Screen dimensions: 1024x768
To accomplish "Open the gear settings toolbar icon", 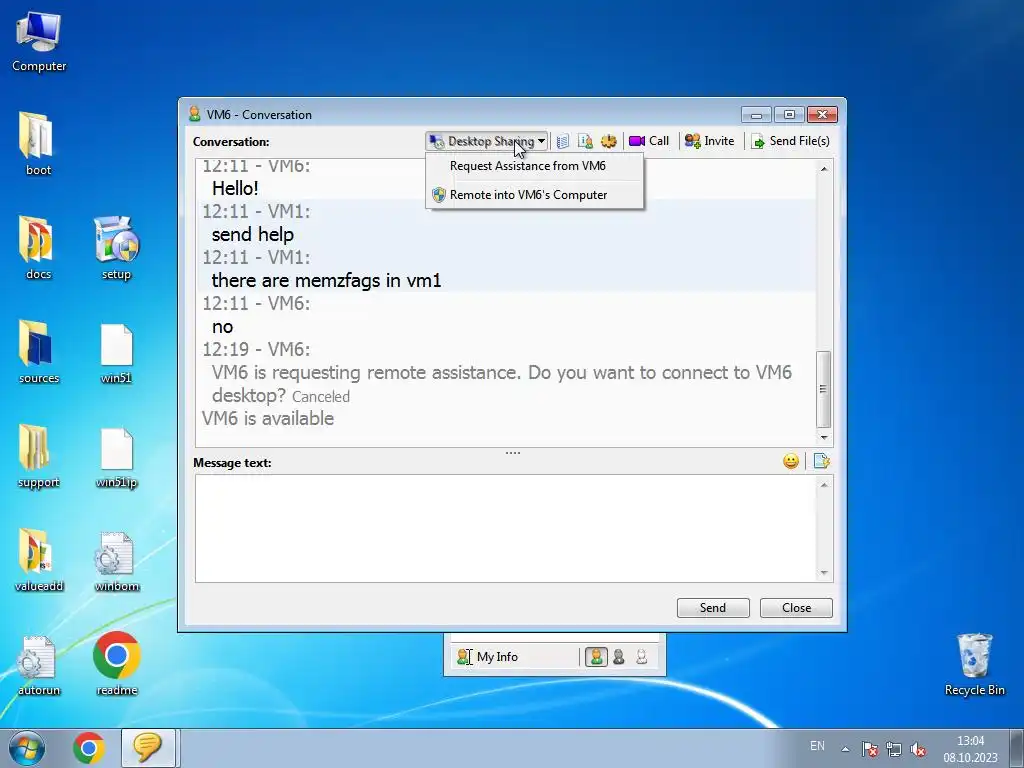I will point(609,141).
